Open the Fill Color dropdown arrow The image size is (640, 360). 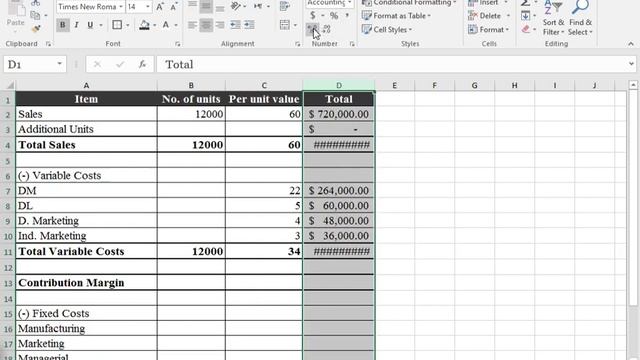coord(154,25)
